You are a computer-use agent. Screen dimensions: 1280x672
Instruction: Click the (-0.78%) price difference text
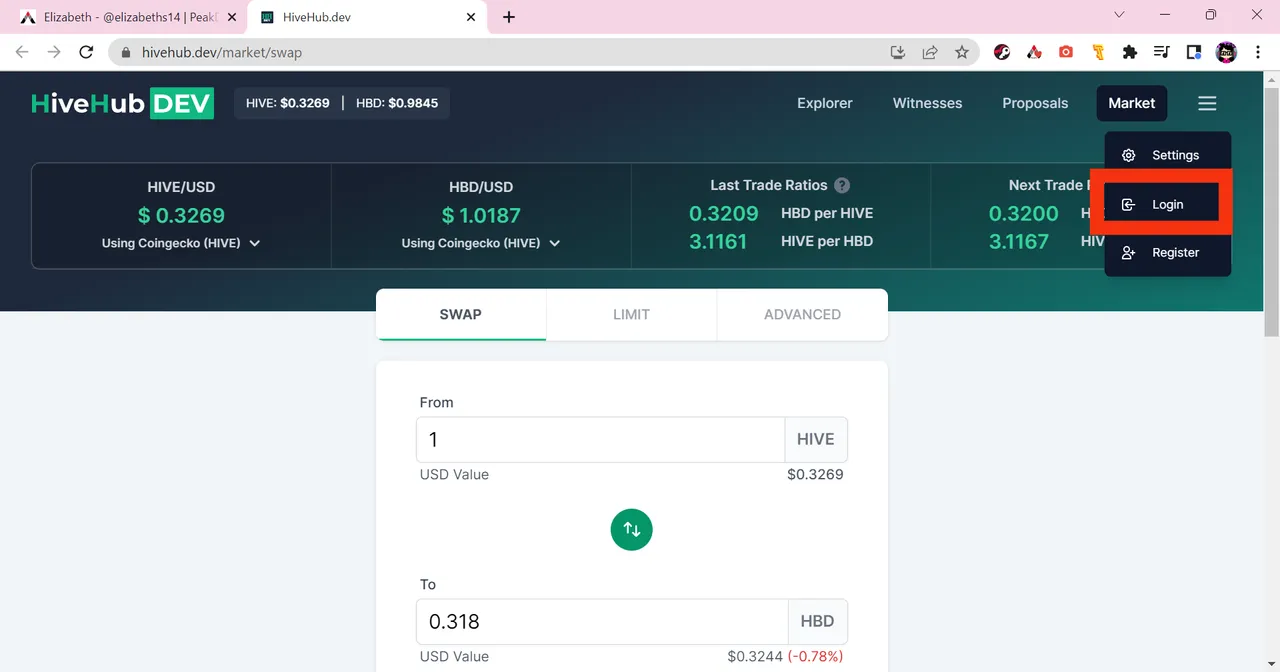tap(816, 656)
